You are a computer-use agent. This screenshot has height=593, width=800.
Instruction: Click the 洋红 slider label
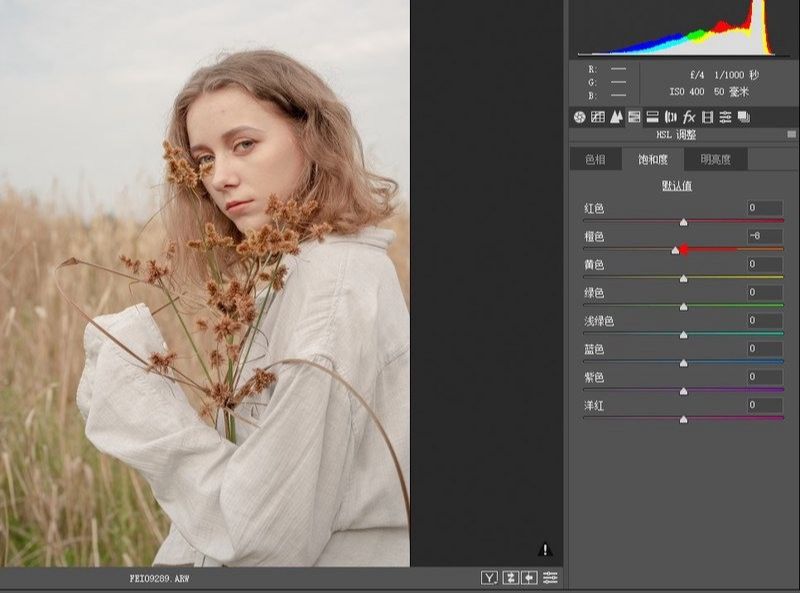point(594,406)
